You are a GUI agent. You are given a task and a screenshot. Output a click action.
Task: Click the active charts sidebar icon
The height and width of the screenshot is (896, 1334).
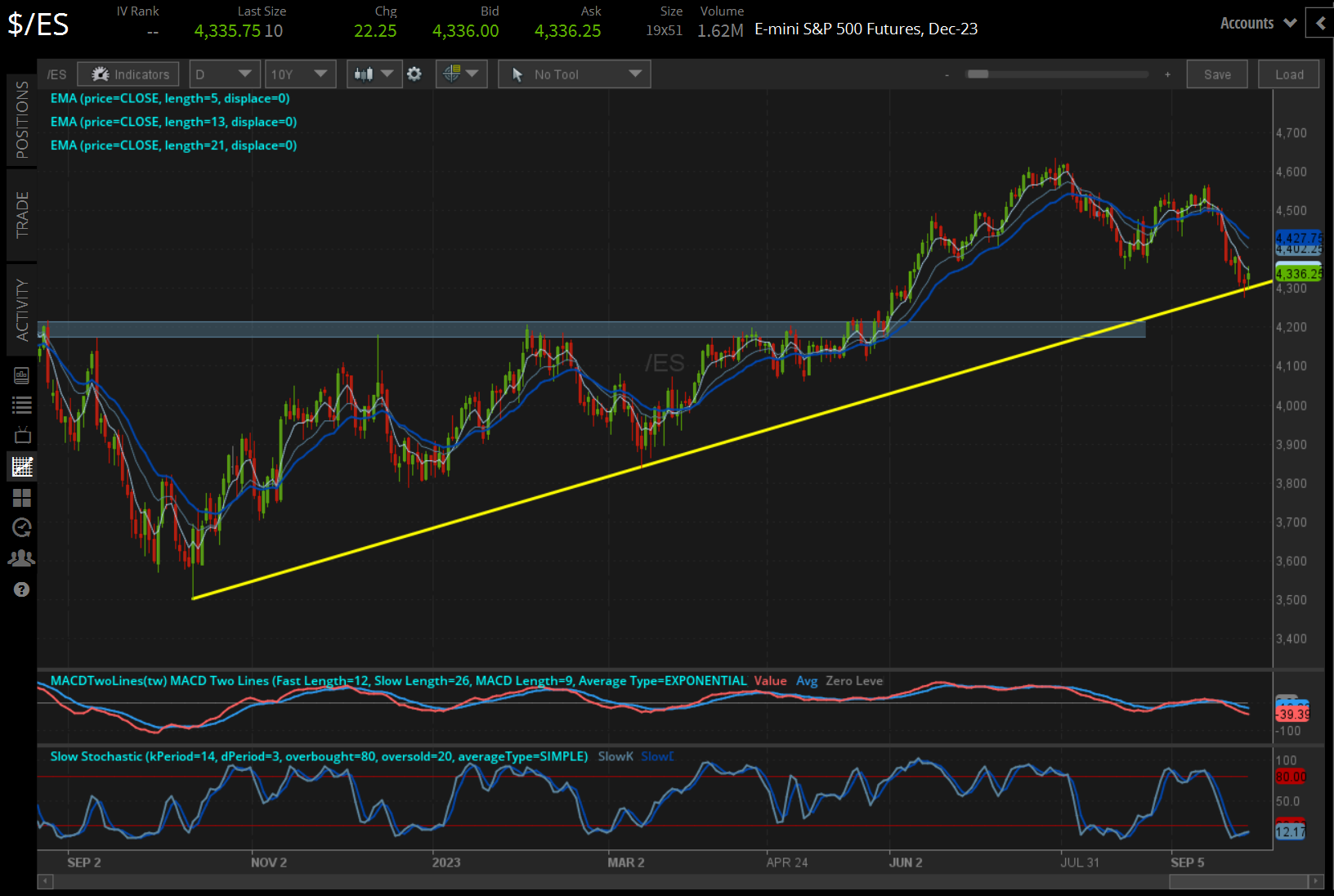[22, 467]
